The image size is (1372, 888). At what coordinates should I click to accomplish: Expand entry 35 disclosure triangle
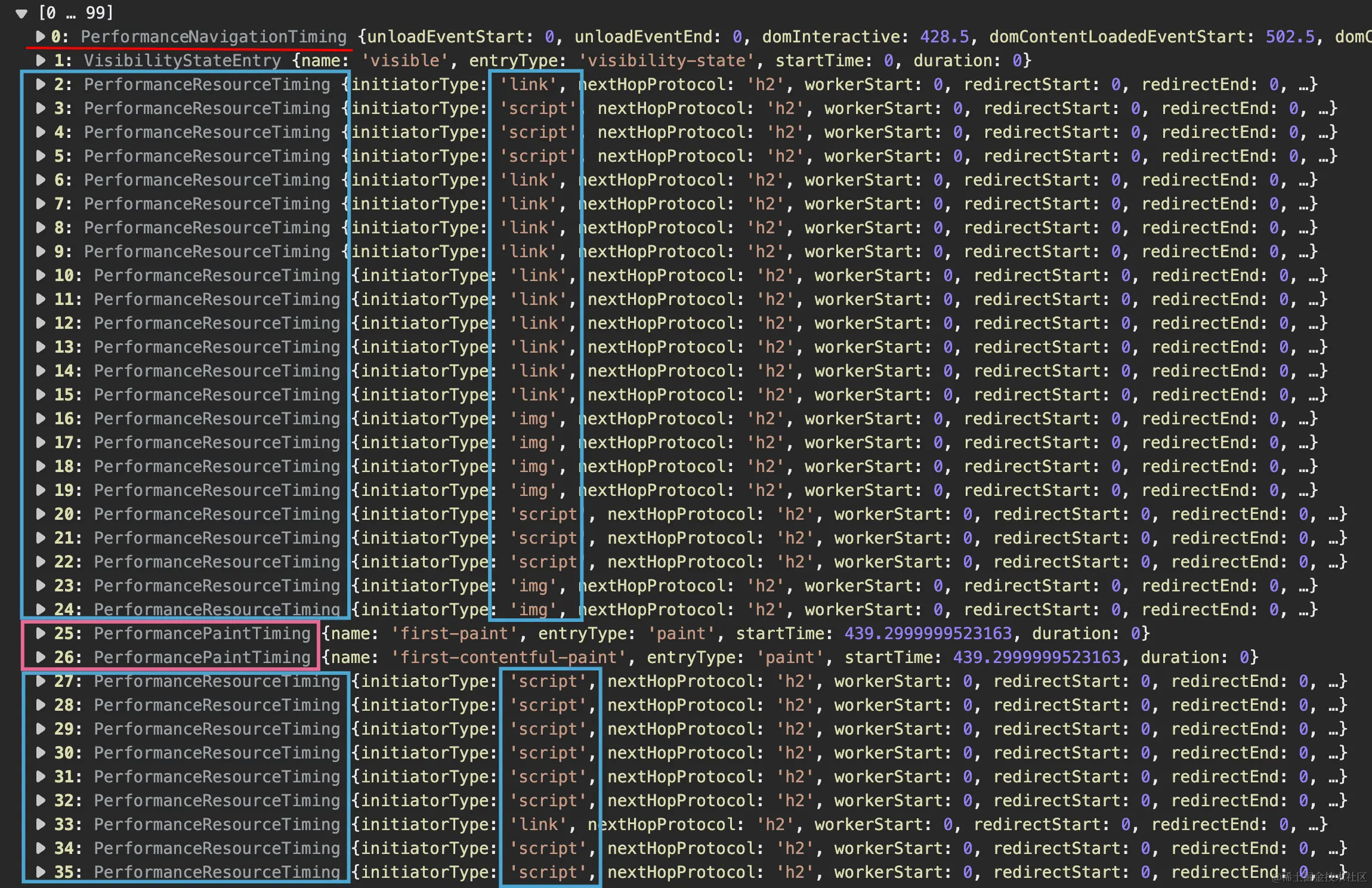pyautogui.click(x=40, y=872)
